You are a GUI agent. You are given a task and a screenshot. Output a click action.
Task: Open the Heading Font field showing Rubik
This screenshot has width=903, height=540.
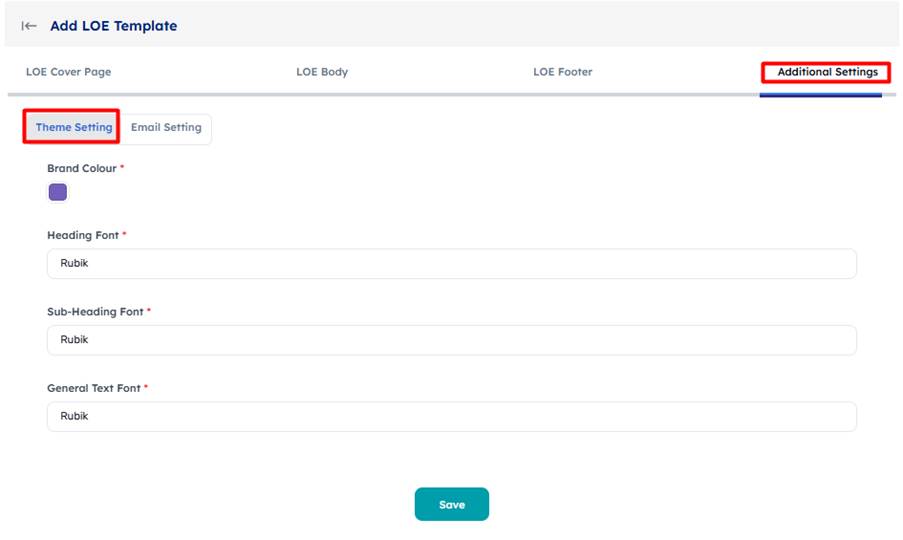tap(452, 264)
